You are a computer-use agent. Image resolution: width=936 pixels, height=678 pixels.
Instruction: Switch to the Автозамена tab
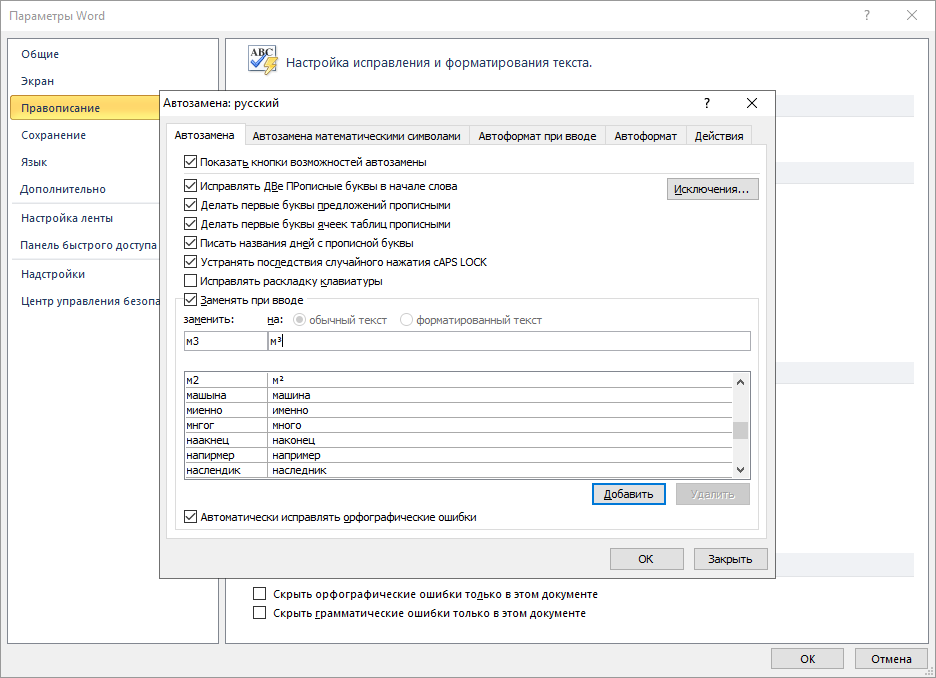pos(204,135)
